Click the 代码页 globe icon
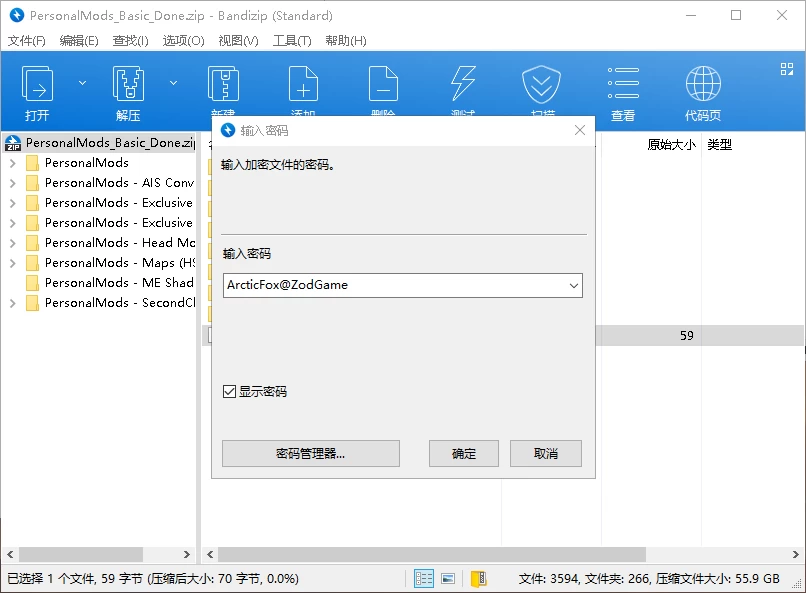This screenshot has height=593, width=806. [x=703, y=83]
